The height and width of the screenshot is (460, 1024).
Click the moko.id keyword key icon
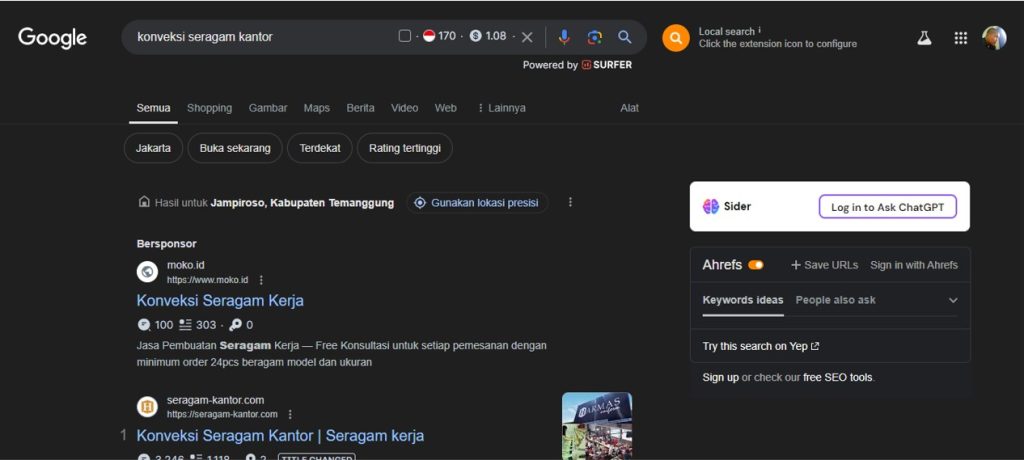click(x=236, y=325)
